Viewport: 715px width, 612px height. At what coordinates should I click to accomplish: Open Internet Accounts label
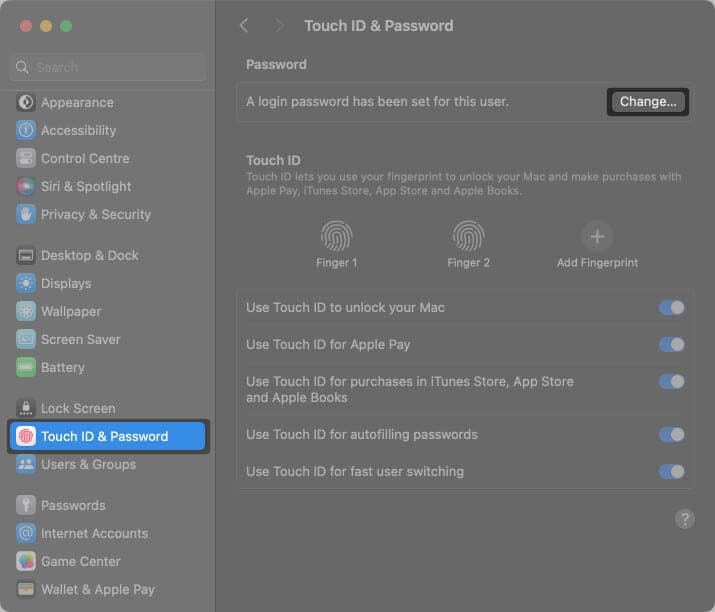(x=95, y=533)
